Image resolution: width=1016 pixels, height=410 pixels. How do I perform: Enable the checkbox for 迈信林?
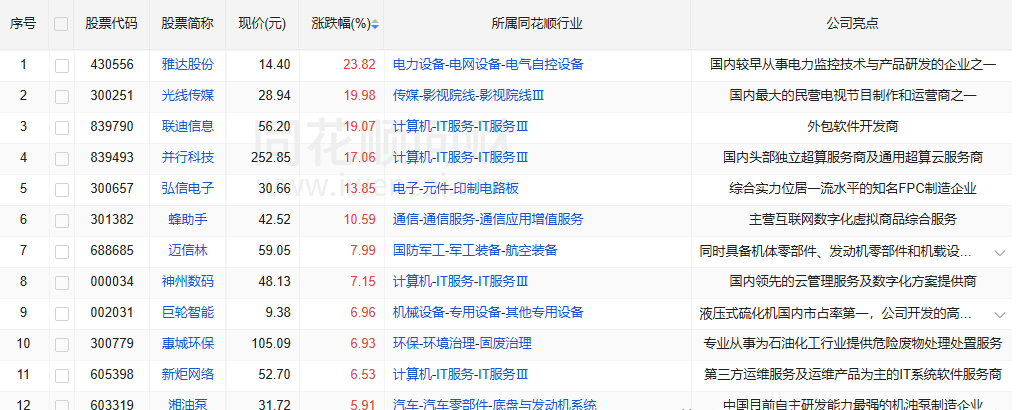coord(62,251)
